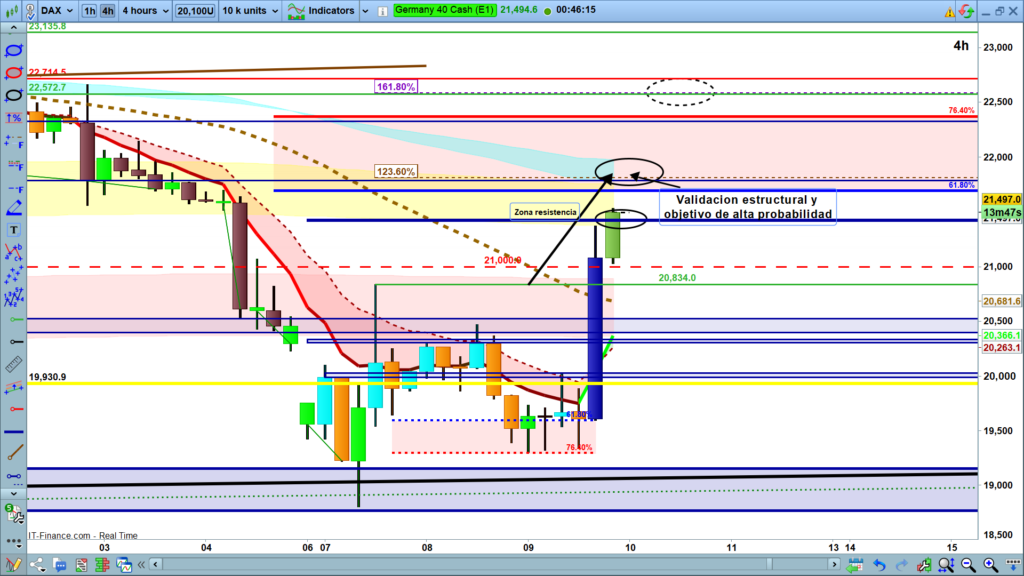Select the percentage 1% tool
The width and height of the screenshot is (1024, 576).
coord(14,119)
